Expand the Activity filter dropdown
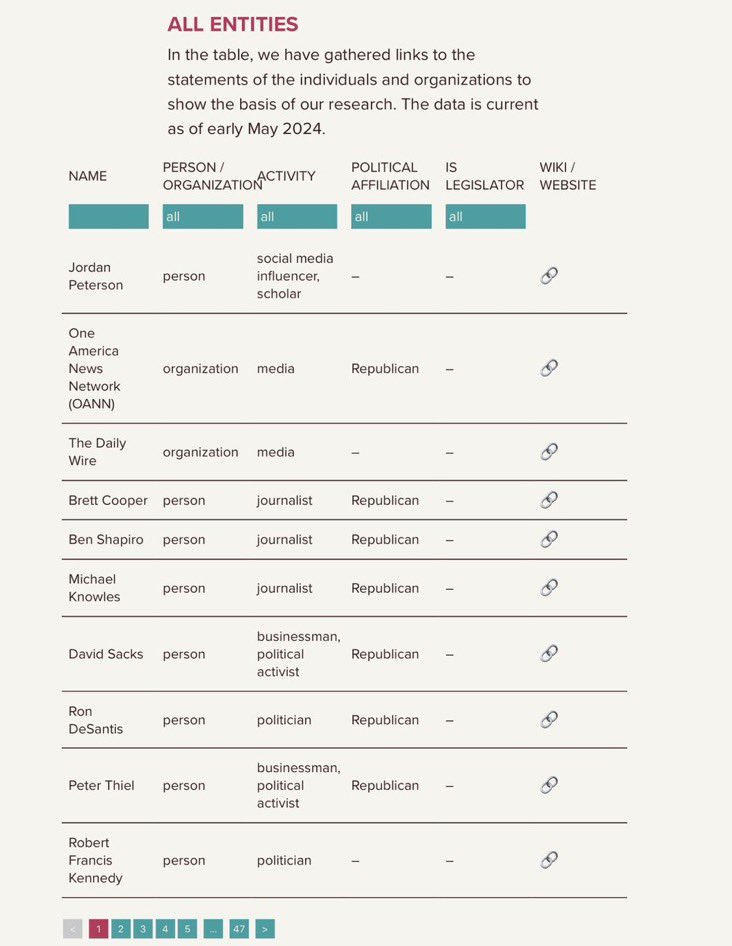Viewport: 732px width, 946px height. pos(297,217)
